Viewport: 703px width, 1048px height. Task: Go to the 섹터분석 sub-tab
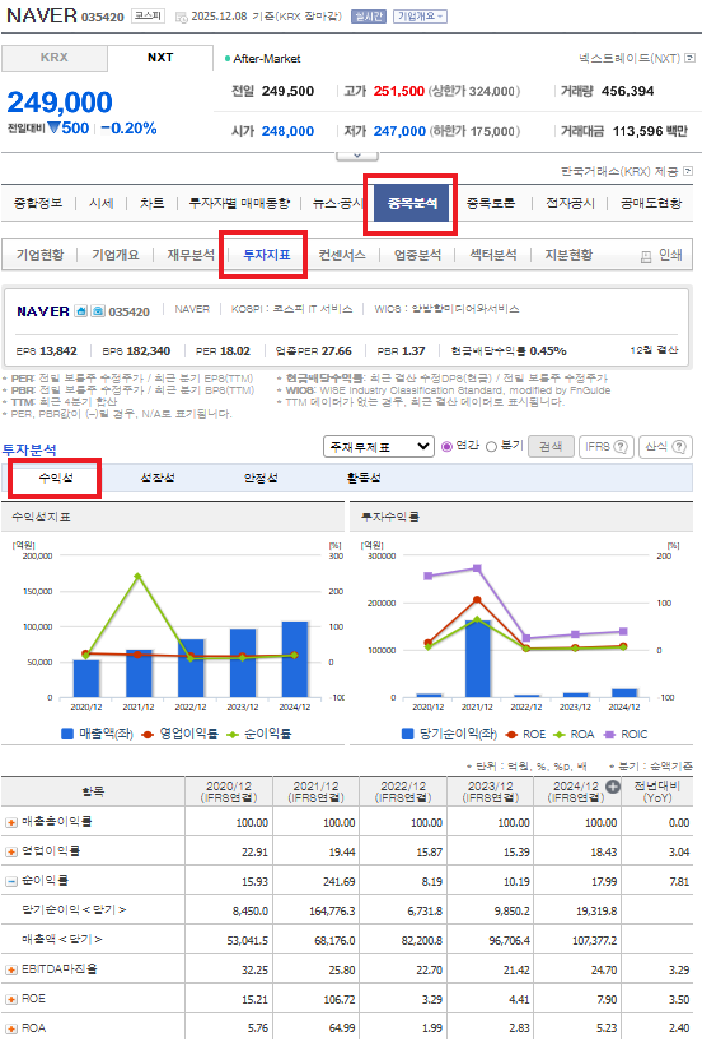493,255
